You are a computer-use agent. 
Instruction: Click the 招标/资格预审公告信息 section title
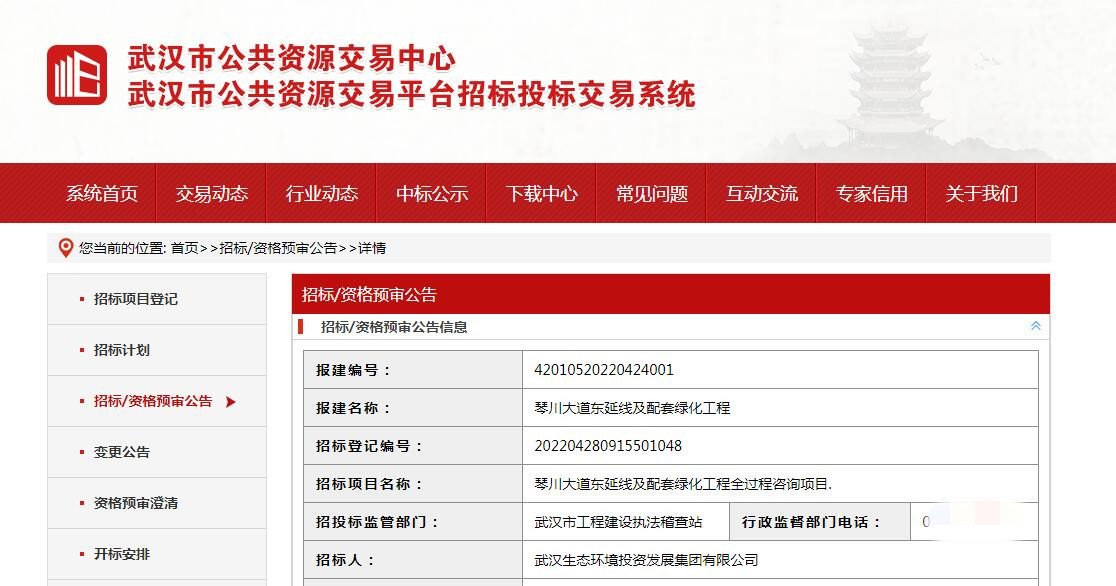tap(394, 327)
